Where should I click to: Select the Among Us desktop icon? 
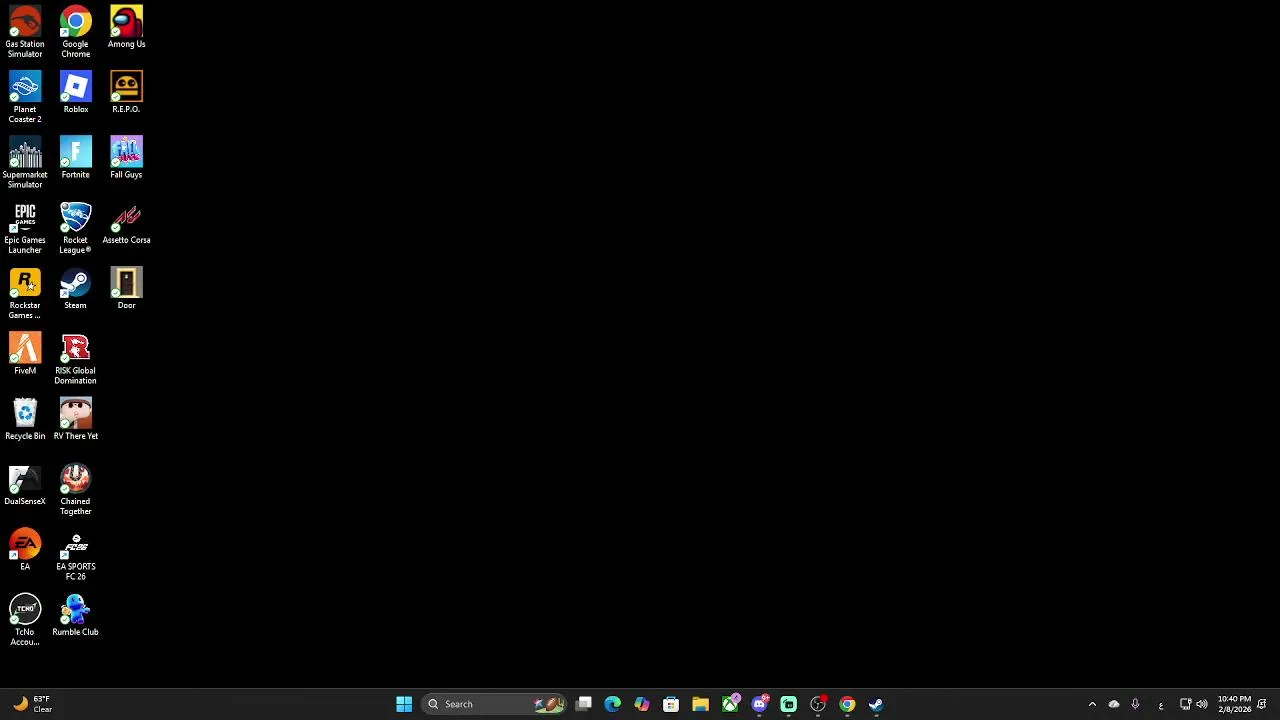point(126,27)
